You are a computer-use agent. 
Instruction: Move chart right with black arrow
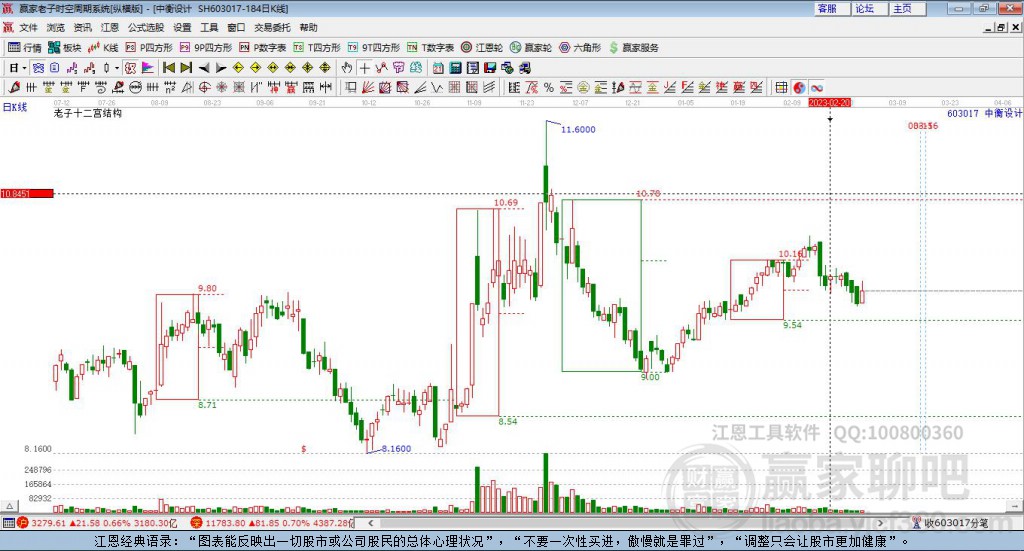click(221, 68)
